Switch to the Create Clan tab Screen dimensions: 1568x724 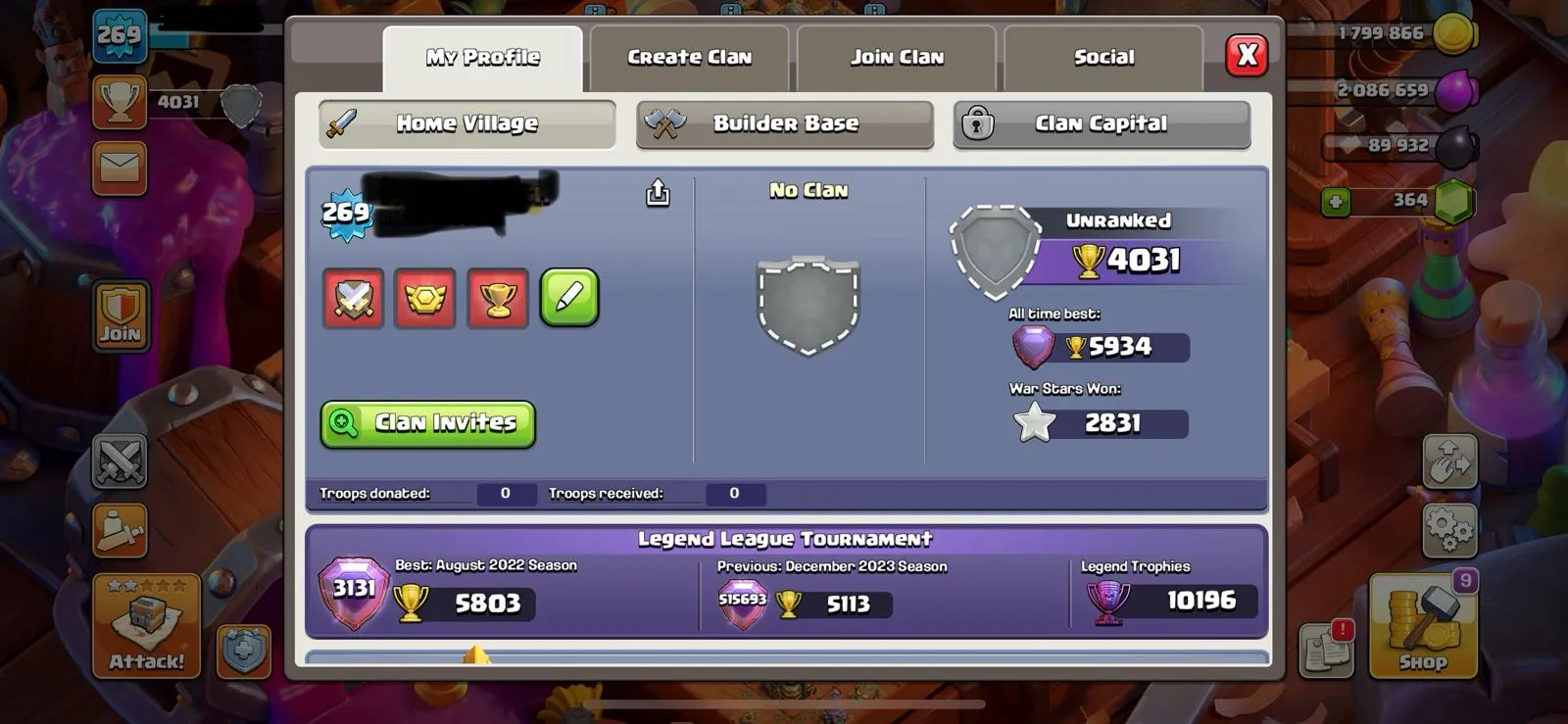tap(689, 58)
